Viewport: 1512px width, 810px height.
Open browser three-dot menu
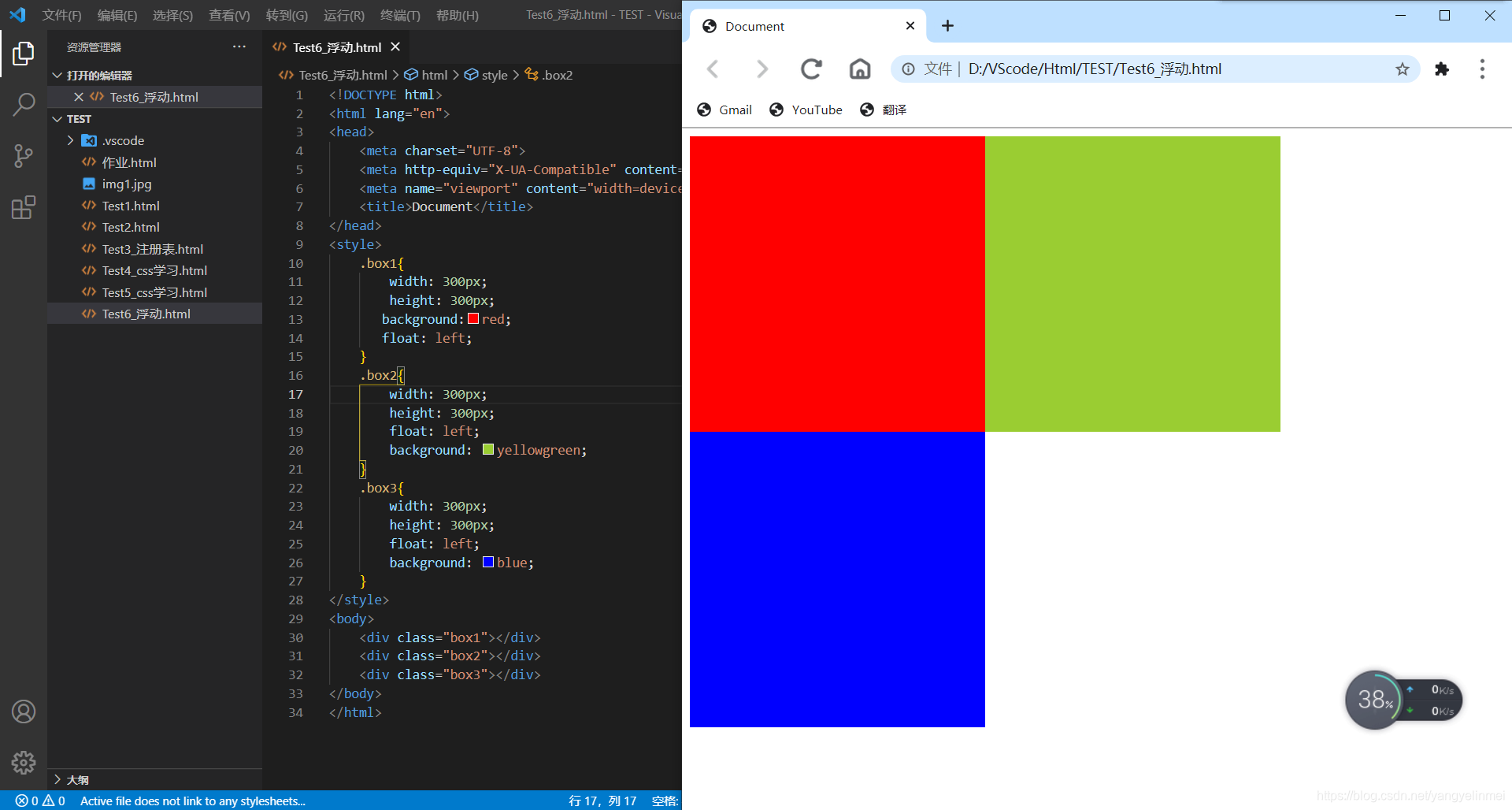tap(1482, 69)
